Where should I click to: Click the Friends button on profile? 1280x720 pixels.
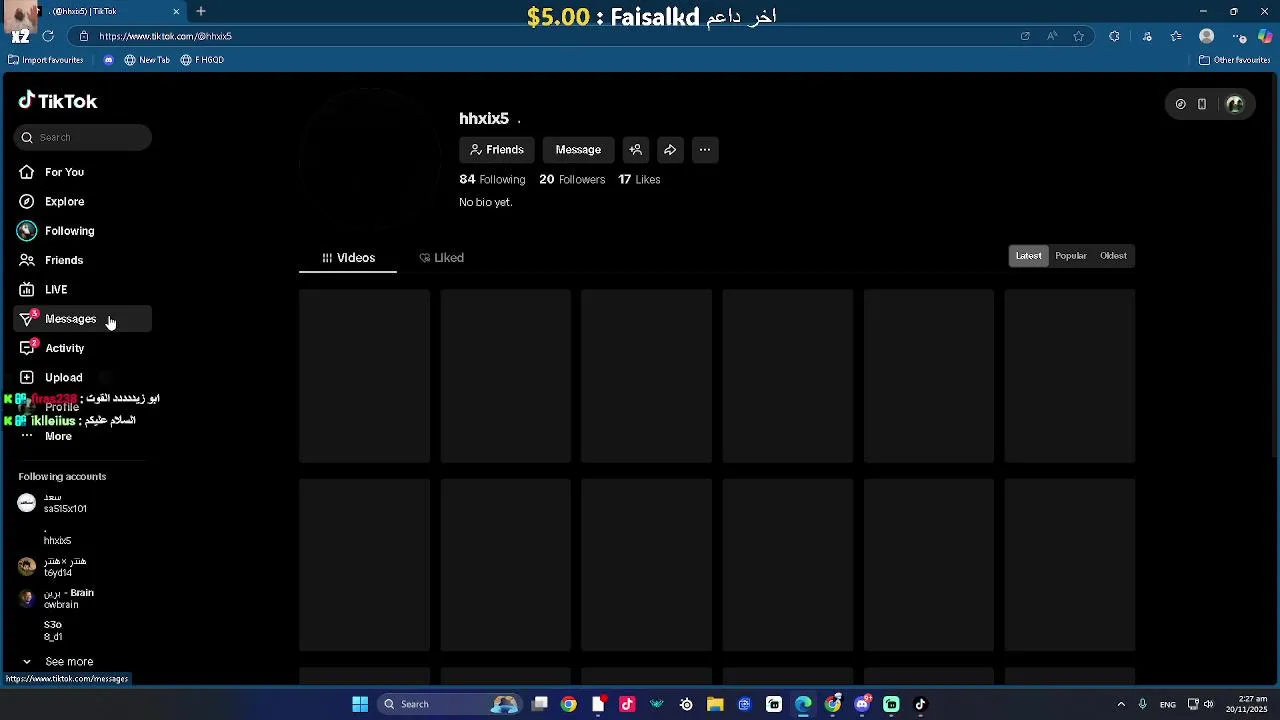tap(497, 150)
